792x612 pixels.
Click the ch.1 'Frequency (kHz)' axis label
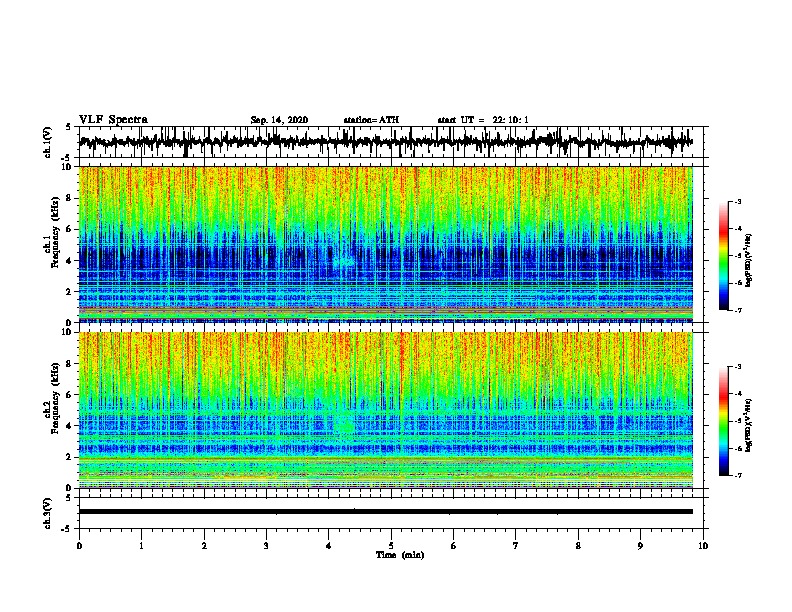pyautogui.click(x=55, y=233)
